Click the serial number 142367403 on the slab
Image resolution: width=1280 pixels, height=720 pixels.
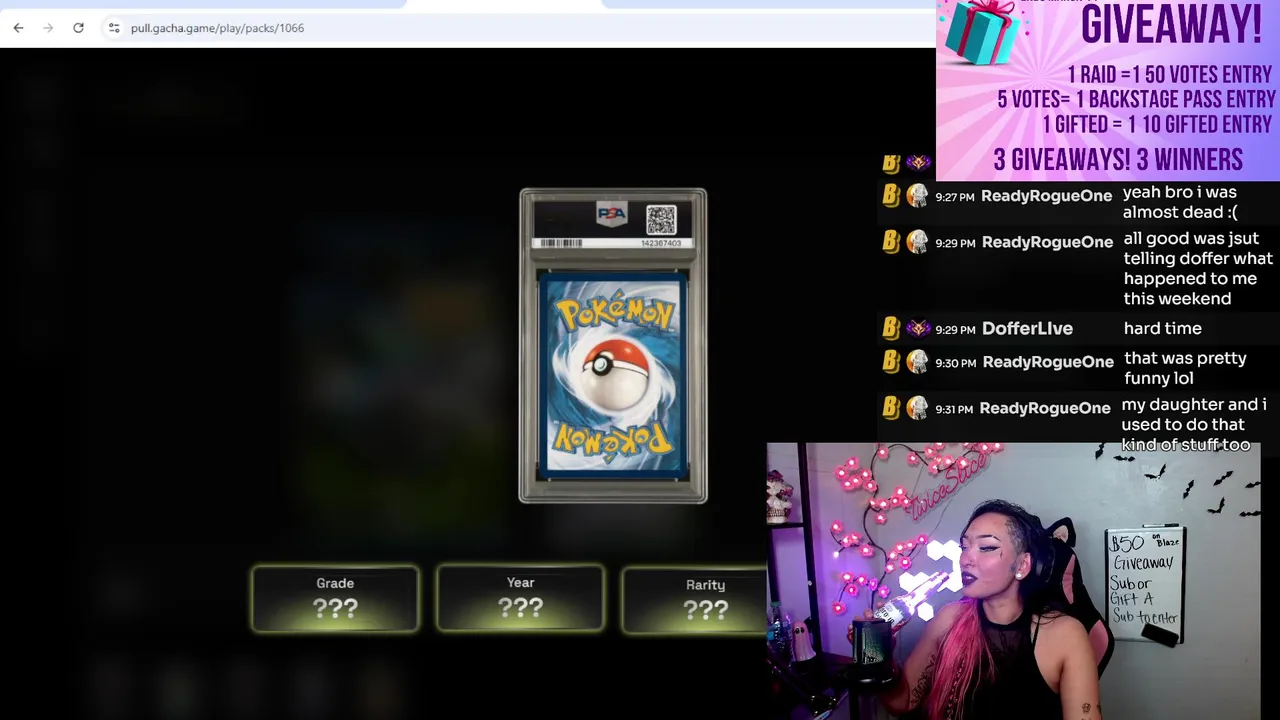point(661,243)
